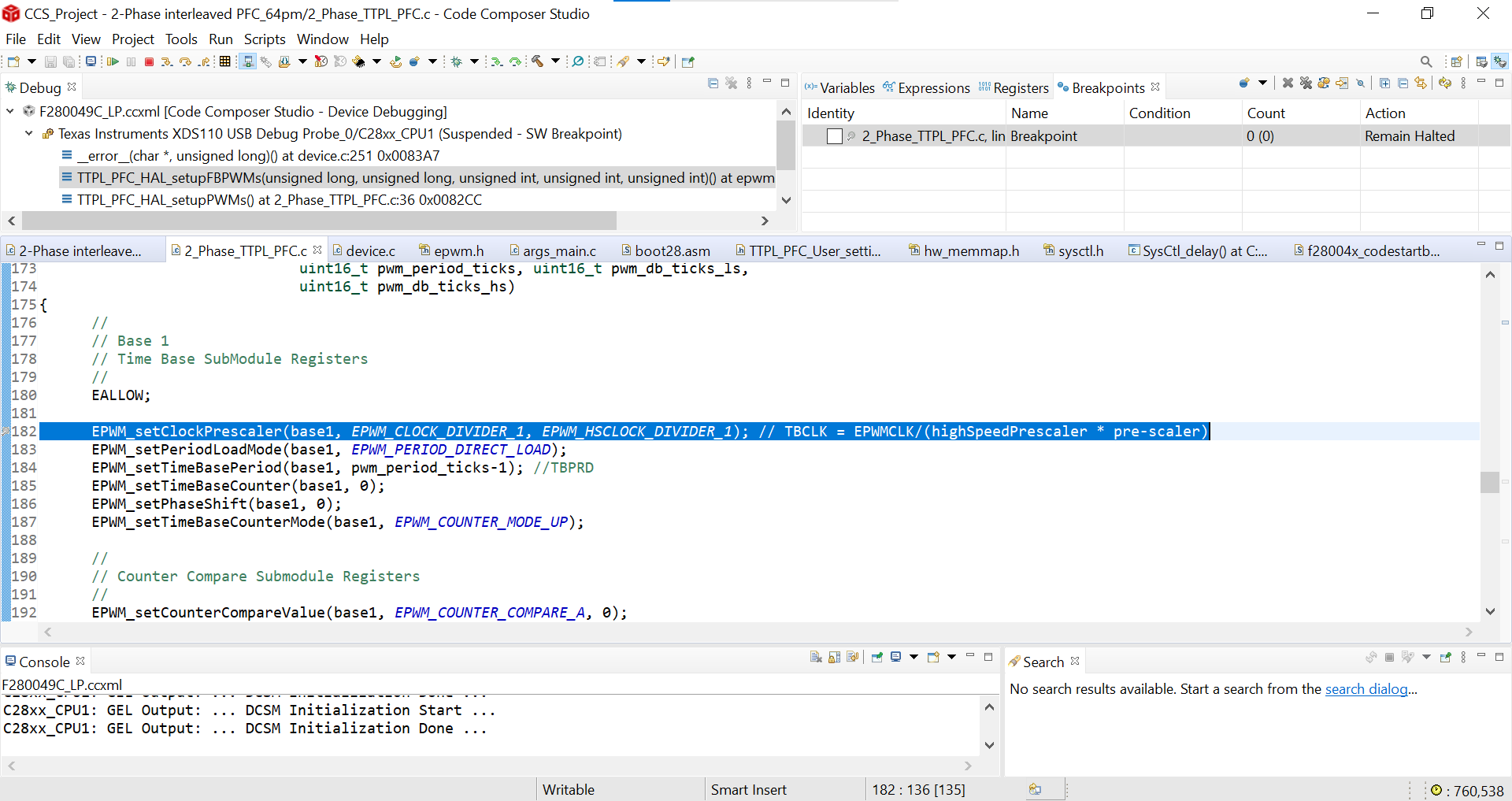Open the New file dropdown arrow
The image size is (1512, 801).
point(31,61)
